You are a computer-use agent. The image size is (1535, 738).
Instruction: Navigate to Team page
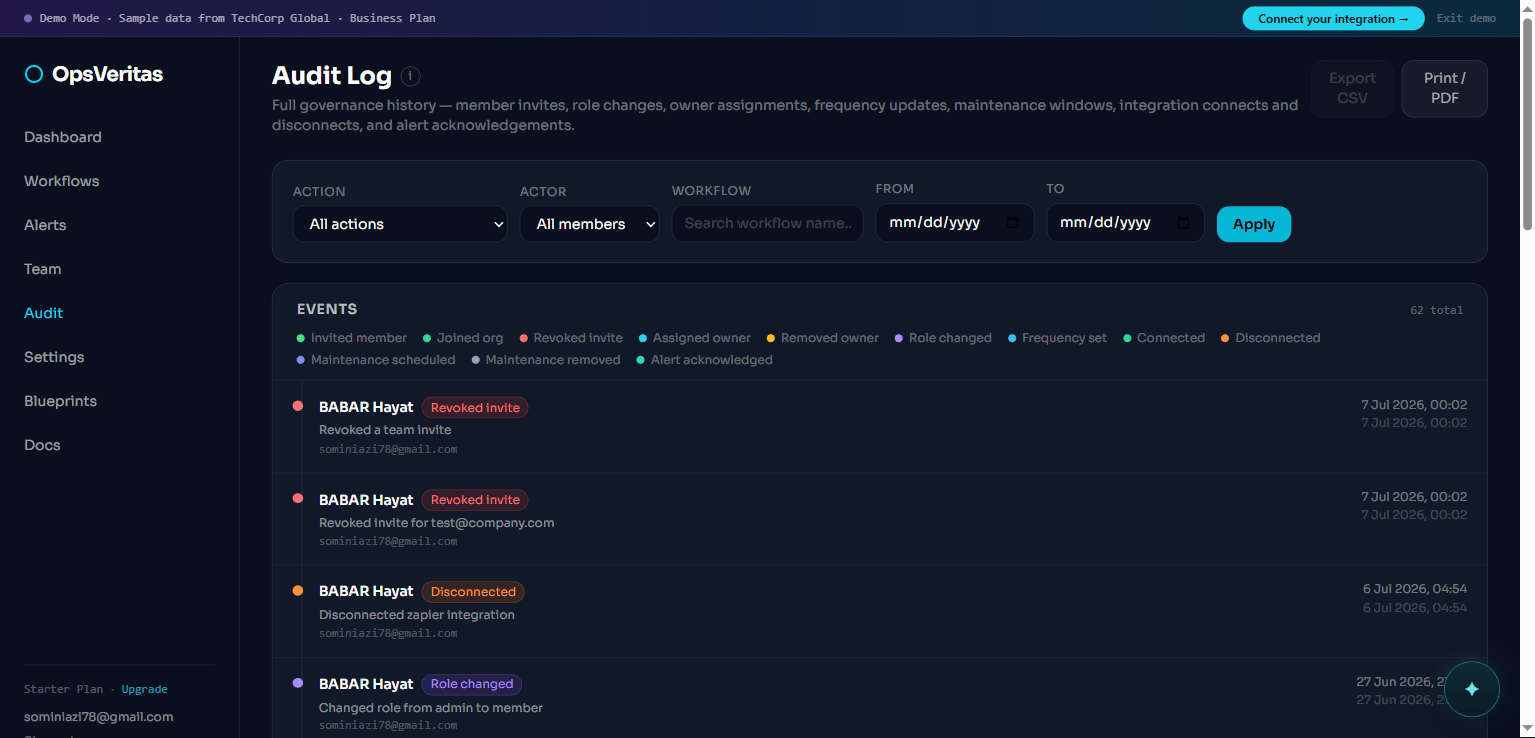click(43, 269)
